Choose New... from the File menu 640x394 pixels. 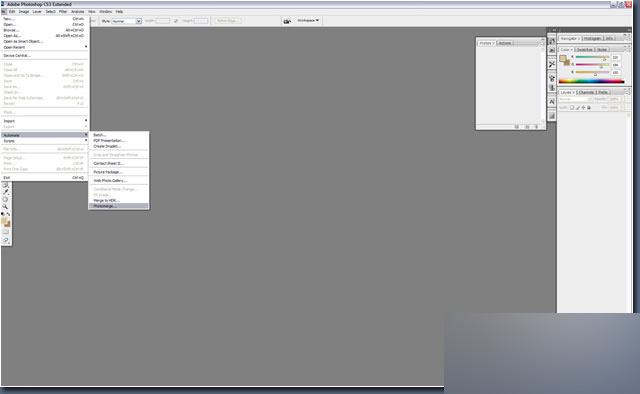(44, 19)
